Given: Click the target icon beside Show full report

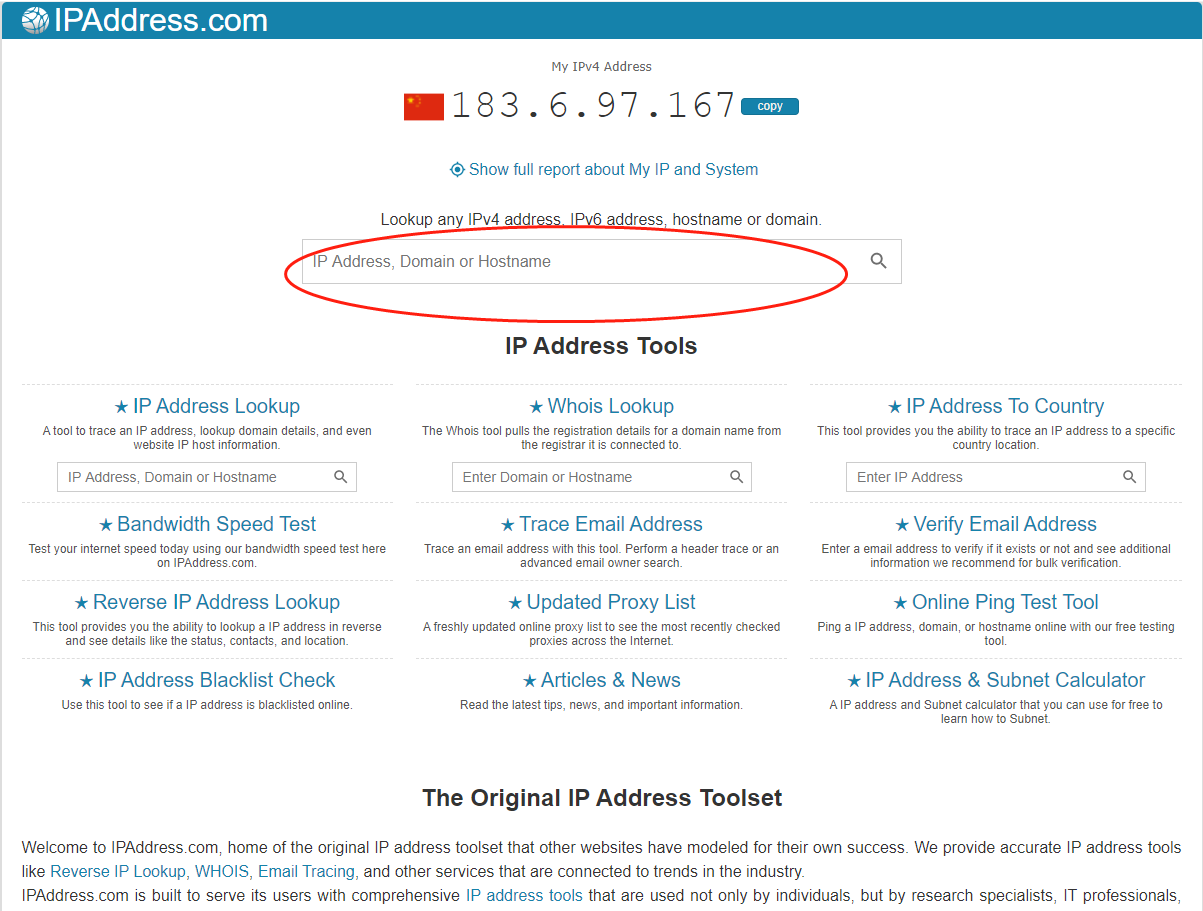Looking at the screenshot, I should pos(457,170).
